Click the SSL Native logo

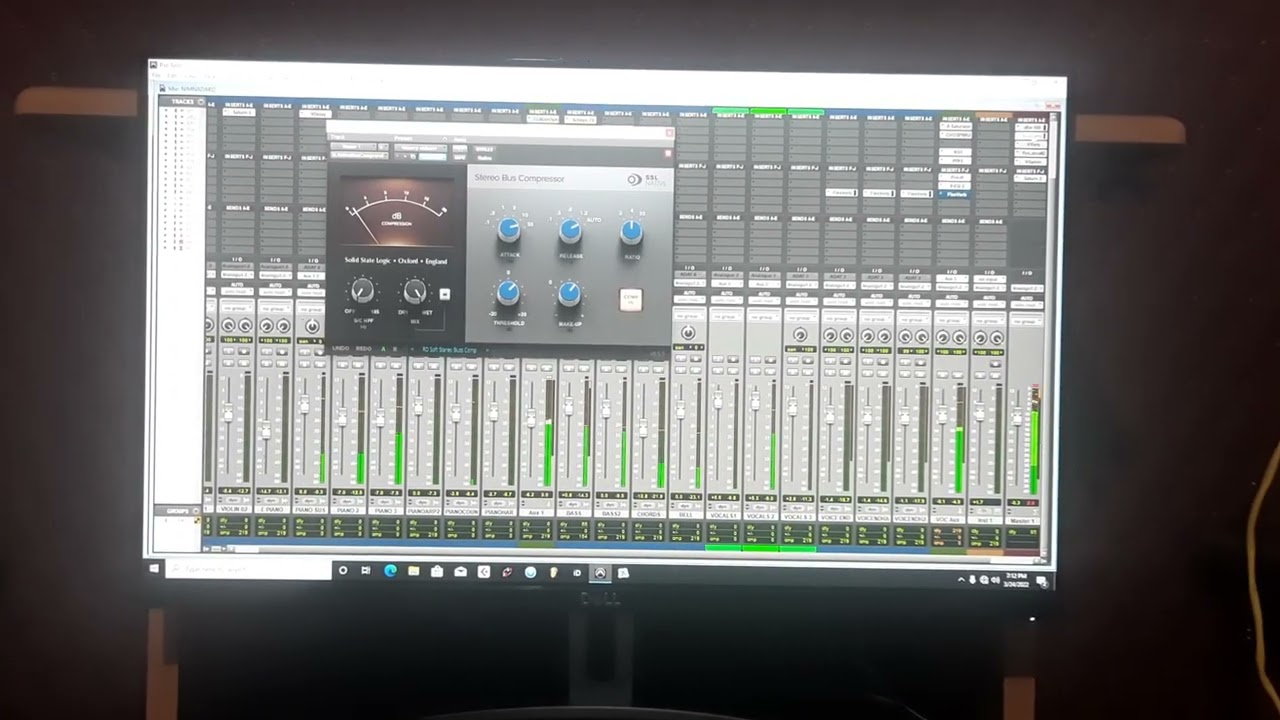point(647,180)
